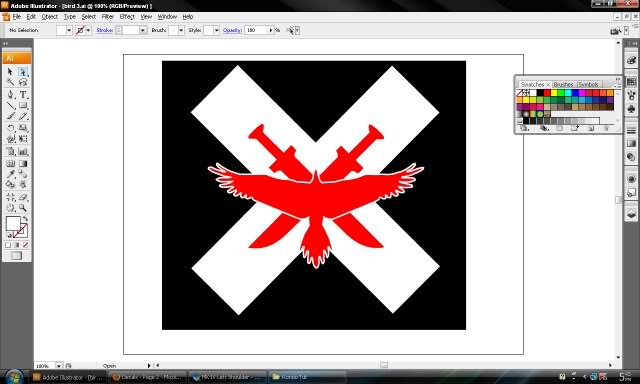
Task: Select the Type tool
Action: 23,95
